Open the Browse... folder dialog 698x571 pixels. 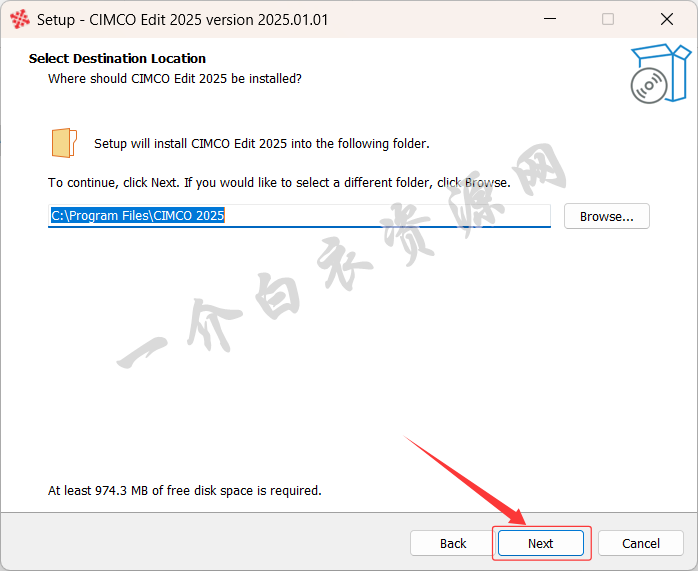(x=606, y=216)
